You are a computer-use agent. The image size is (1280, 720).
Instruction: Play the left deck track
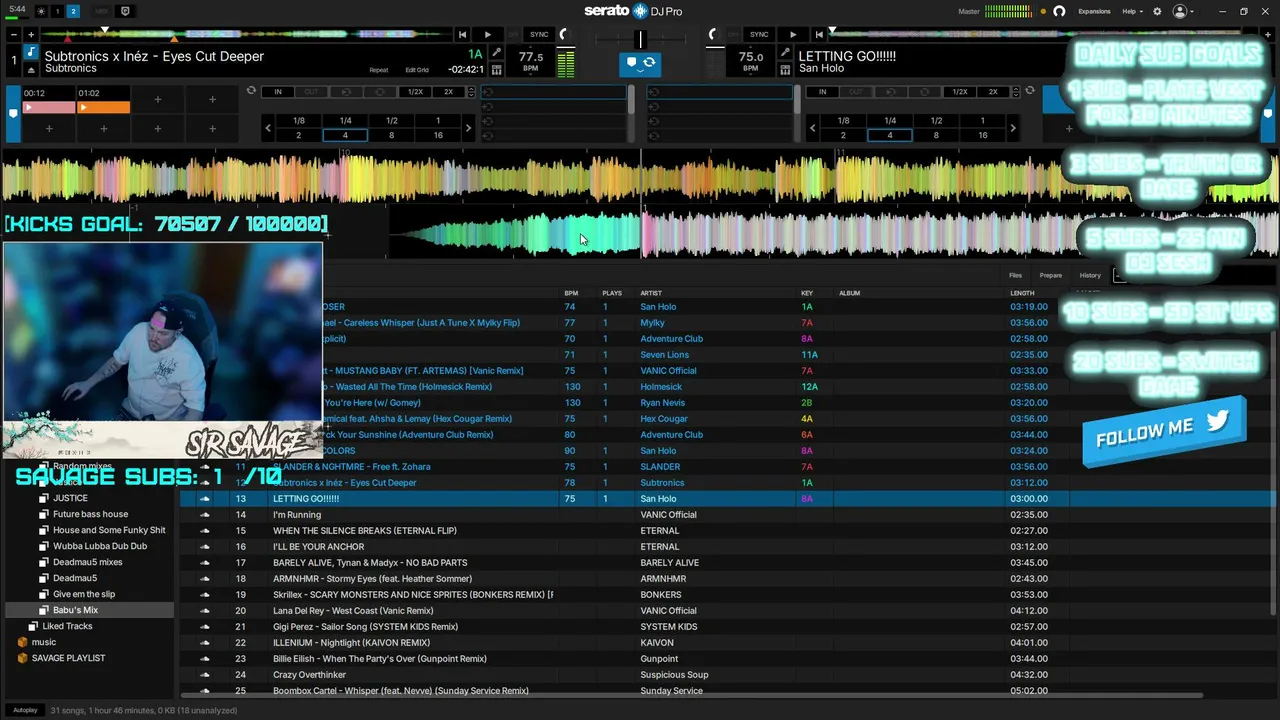tap(487, 35)
